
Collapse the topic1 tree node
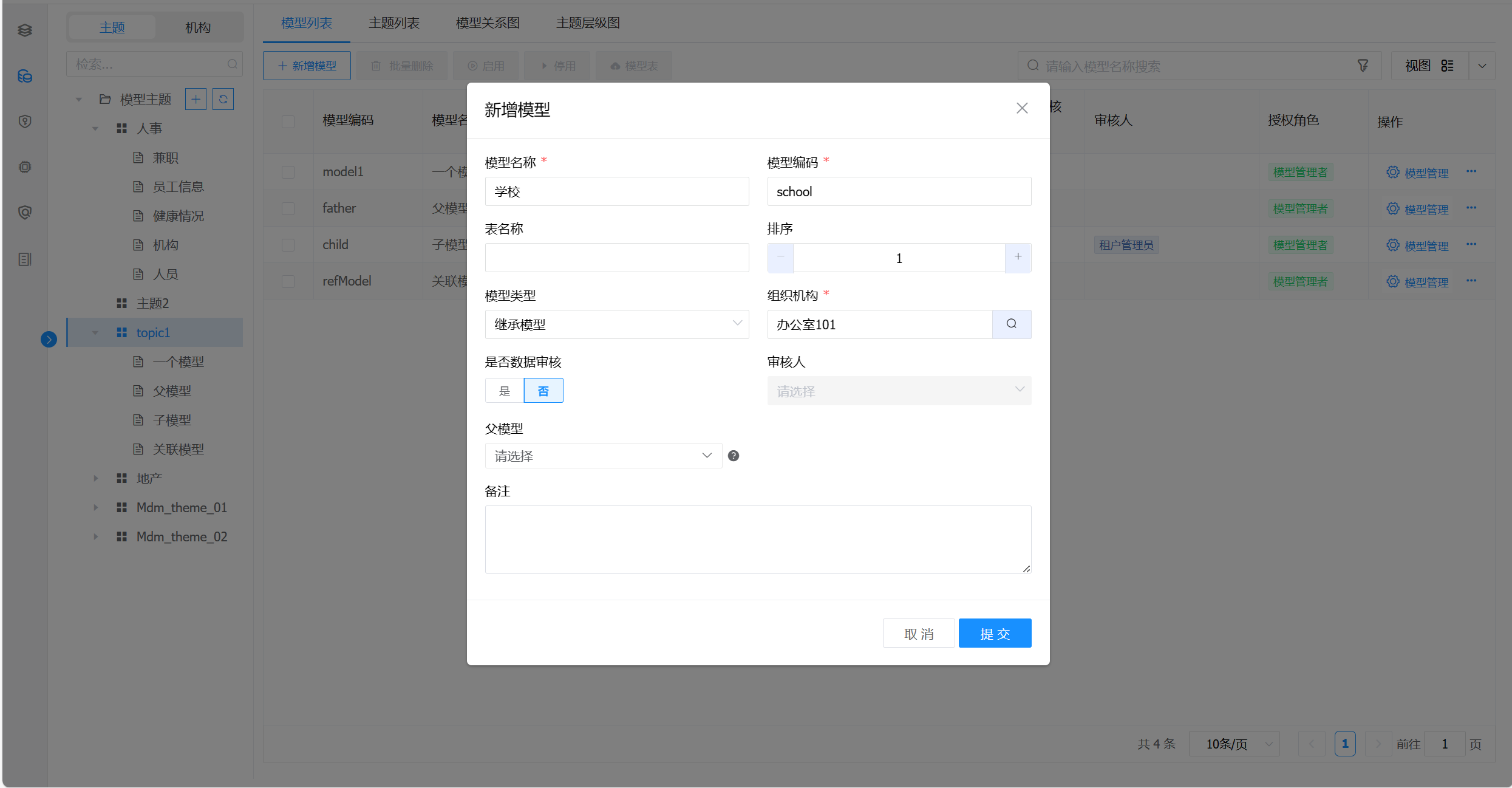pos(95,332)
